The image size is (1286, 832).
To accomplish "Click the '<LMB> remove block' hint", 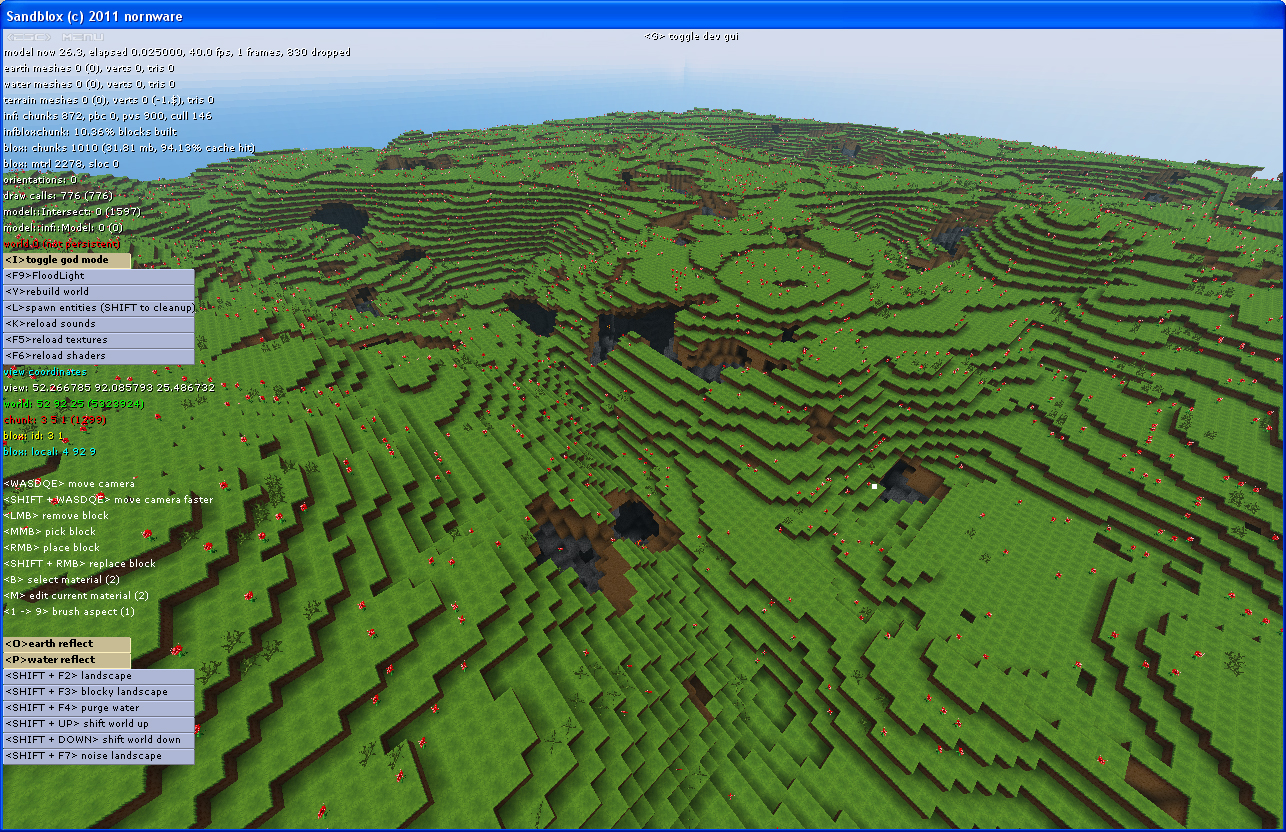I will [x=56, y=516].
